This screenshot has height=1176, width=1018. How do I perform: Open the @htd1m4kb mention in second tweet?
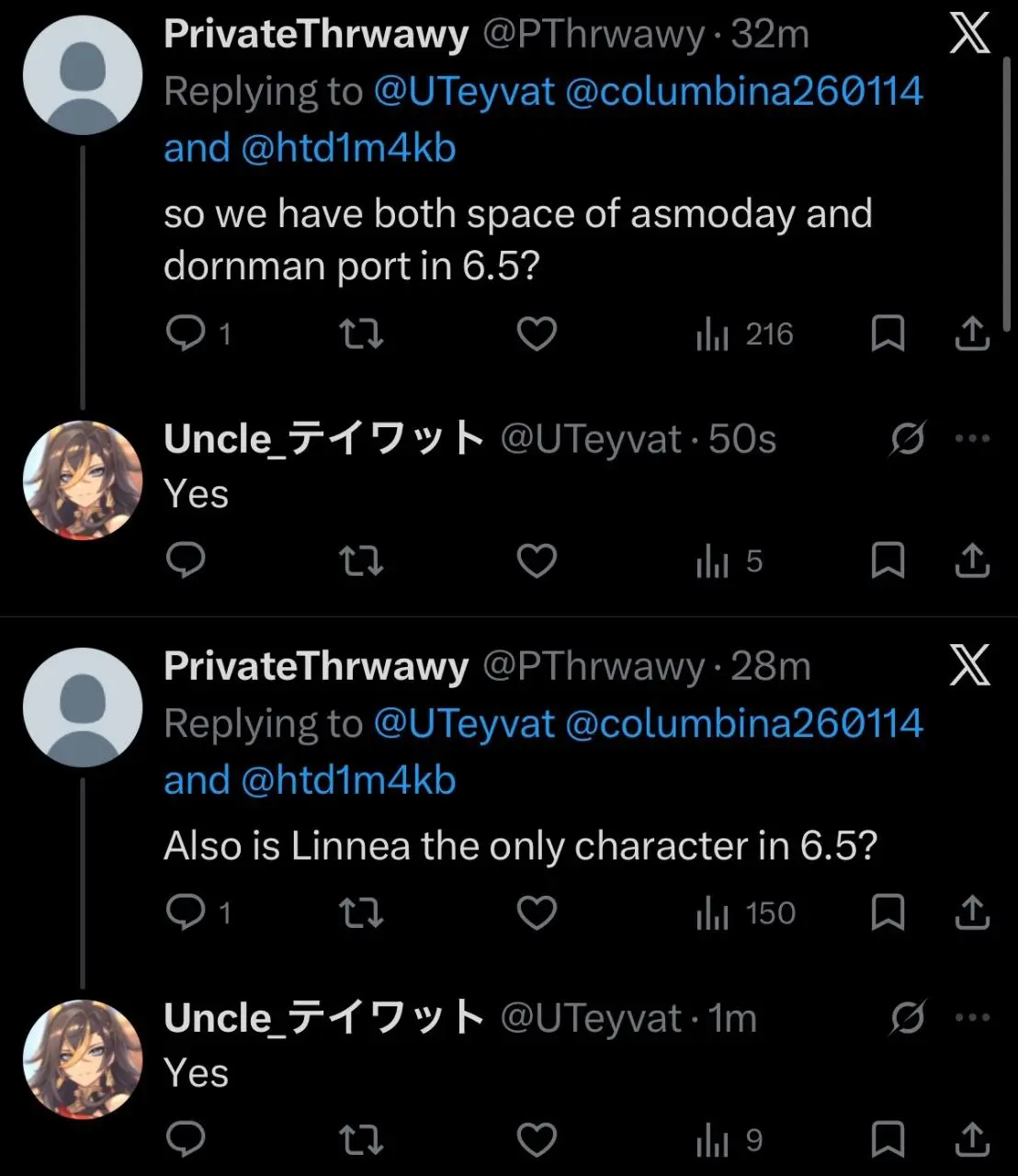(348, 781)
